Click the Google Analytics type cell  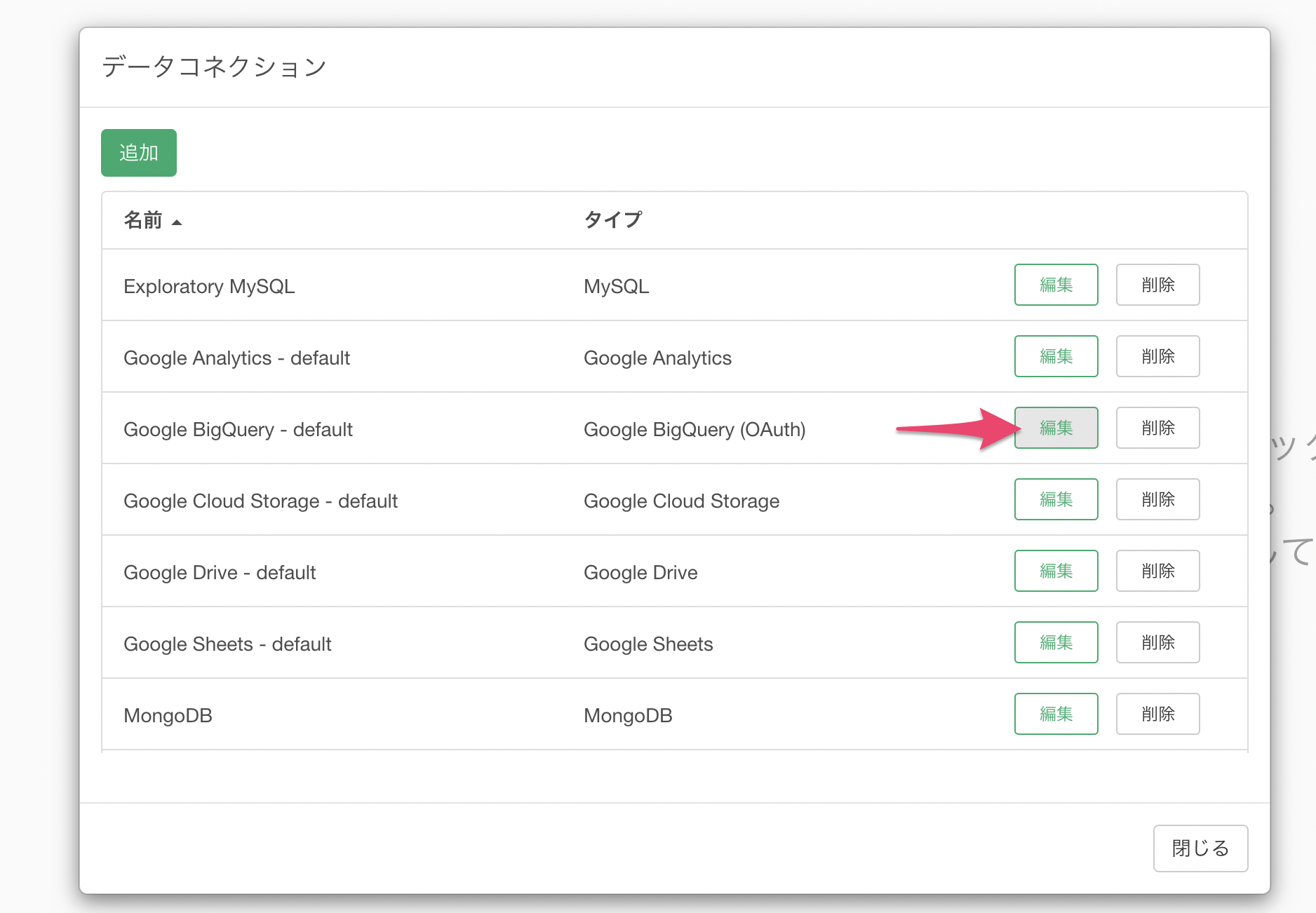click(657, 358)
